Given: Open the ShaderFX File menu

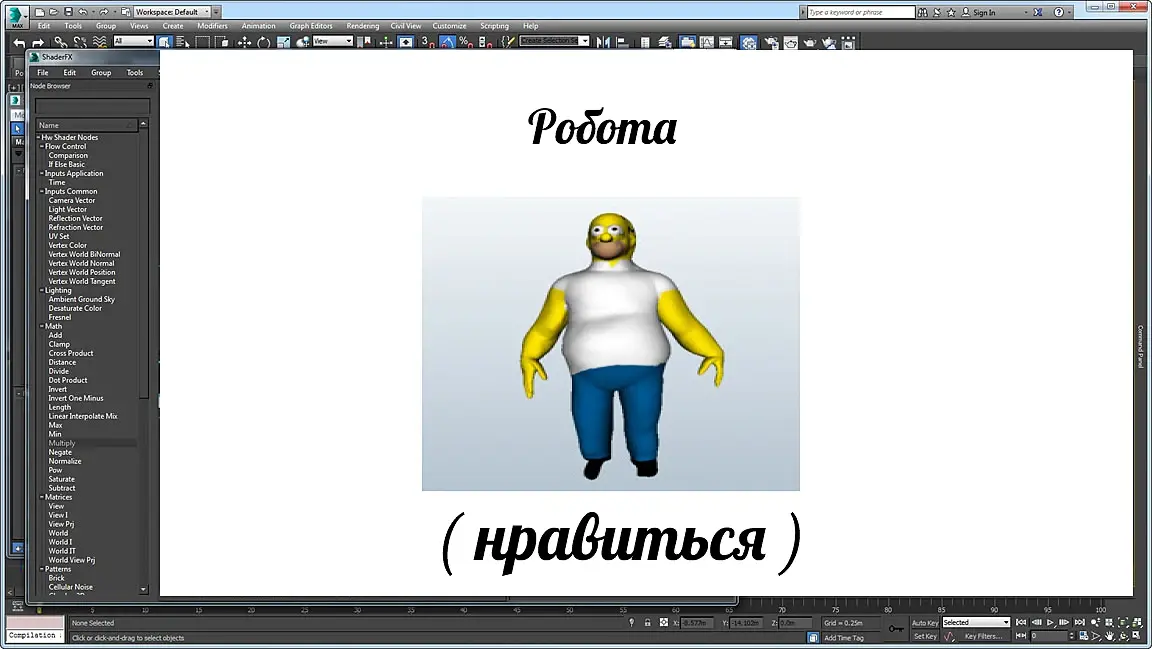Looking at the screenshot, I should [43, 73].
